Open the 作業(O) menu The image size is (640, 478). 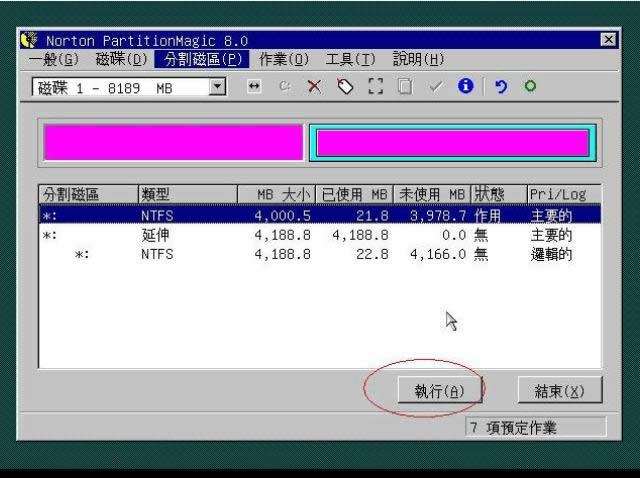284,60
